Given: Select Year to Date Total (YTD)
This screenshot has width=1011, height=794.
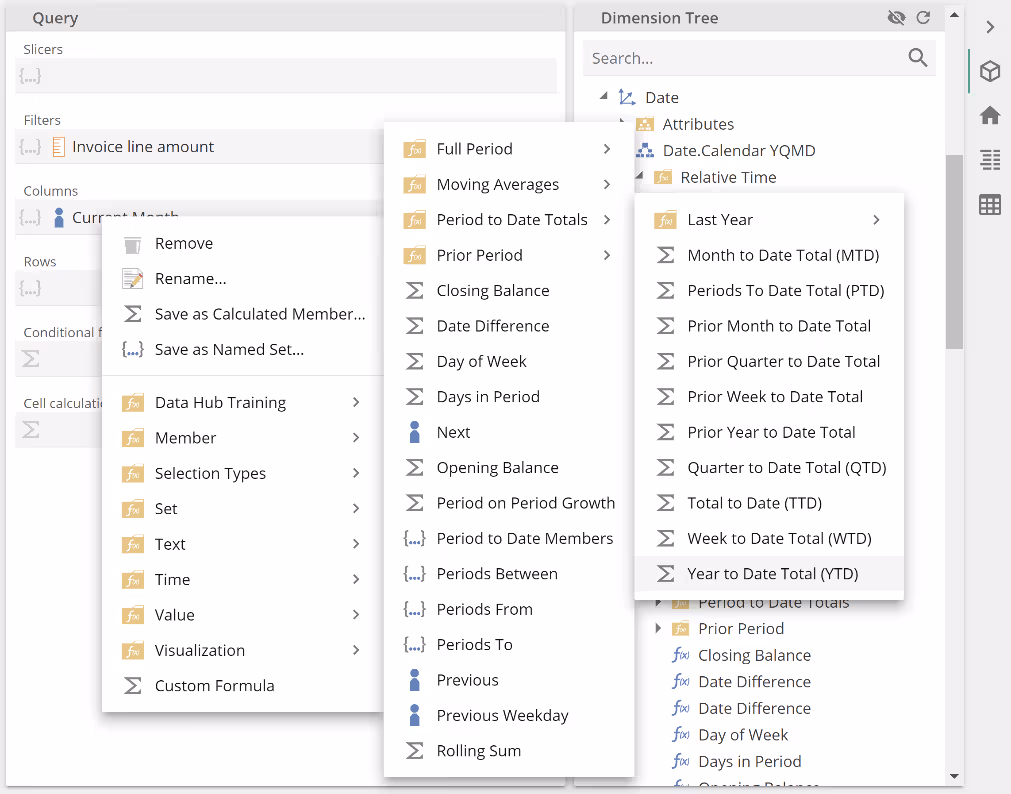Looking at the screenshot, I should (x=771, y=574).
